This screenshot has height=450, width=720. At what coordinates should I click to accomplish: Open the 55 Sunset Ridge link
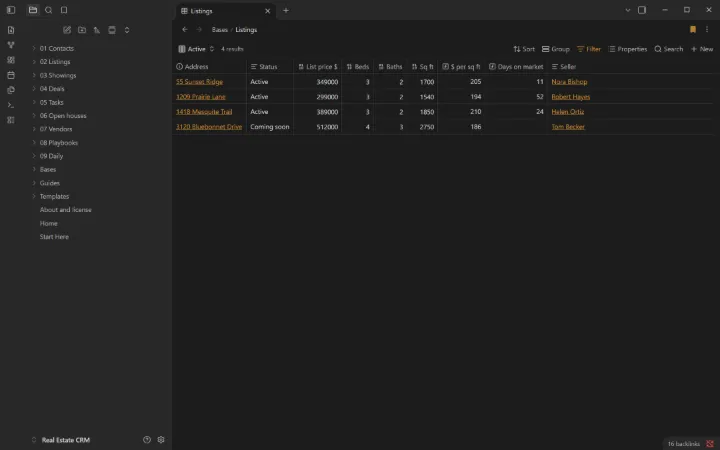199,82
